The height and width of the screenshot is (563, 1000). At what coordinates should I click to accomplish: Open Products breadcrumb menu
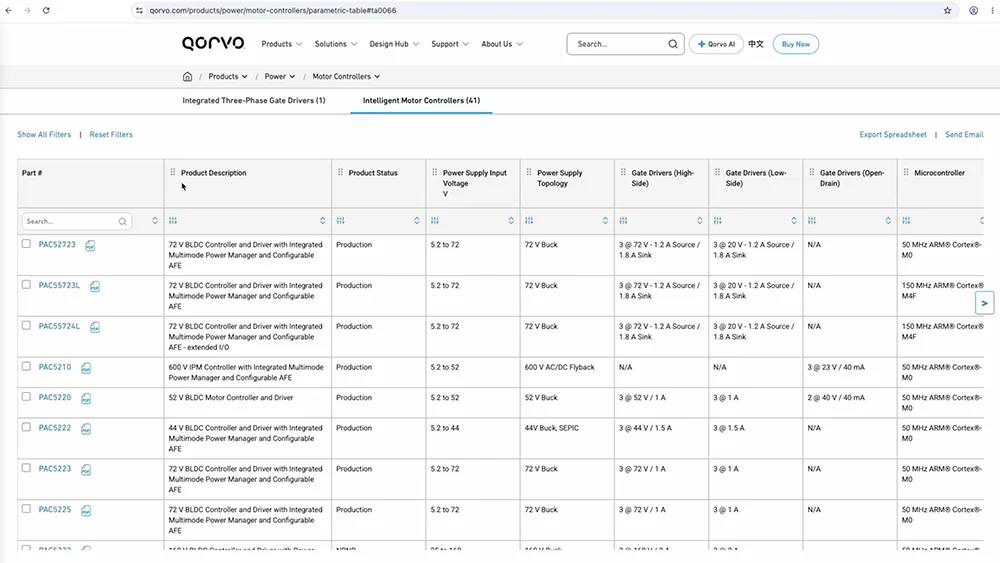[228, 77]
